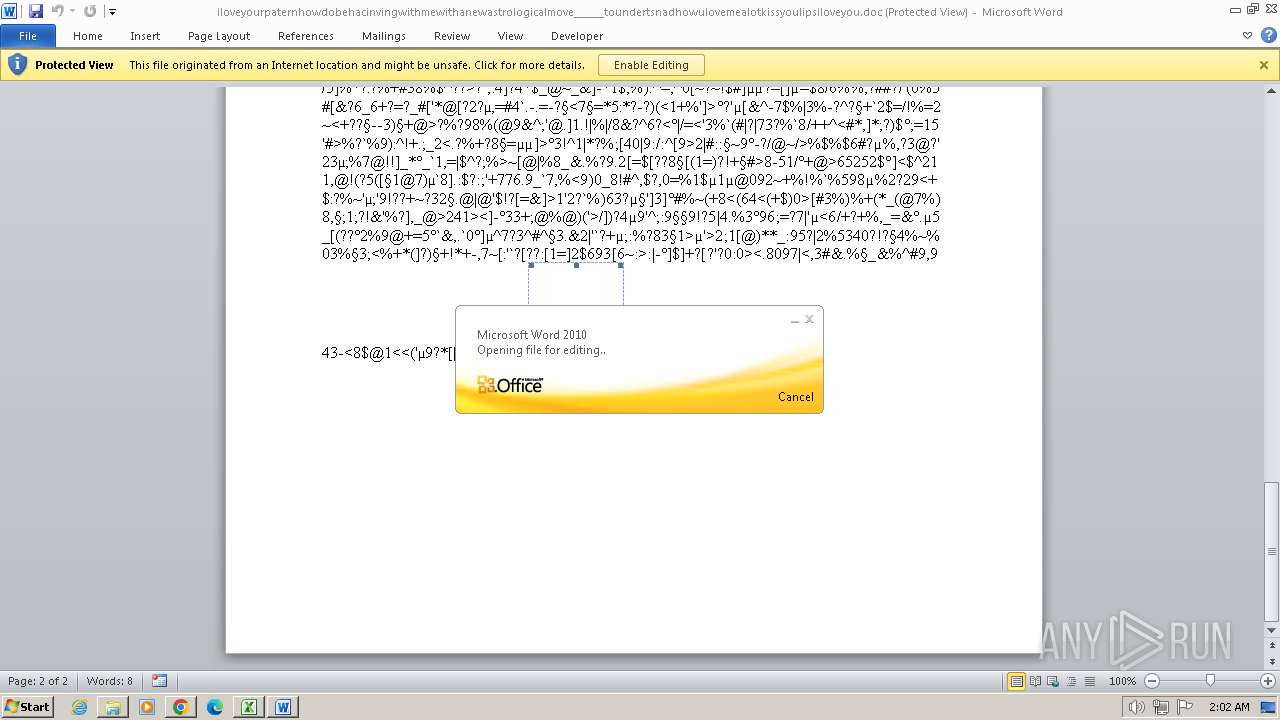1280x720 pixels.
Task: Launch Internet Explorer from taskbar
Action: click(80, 707)
